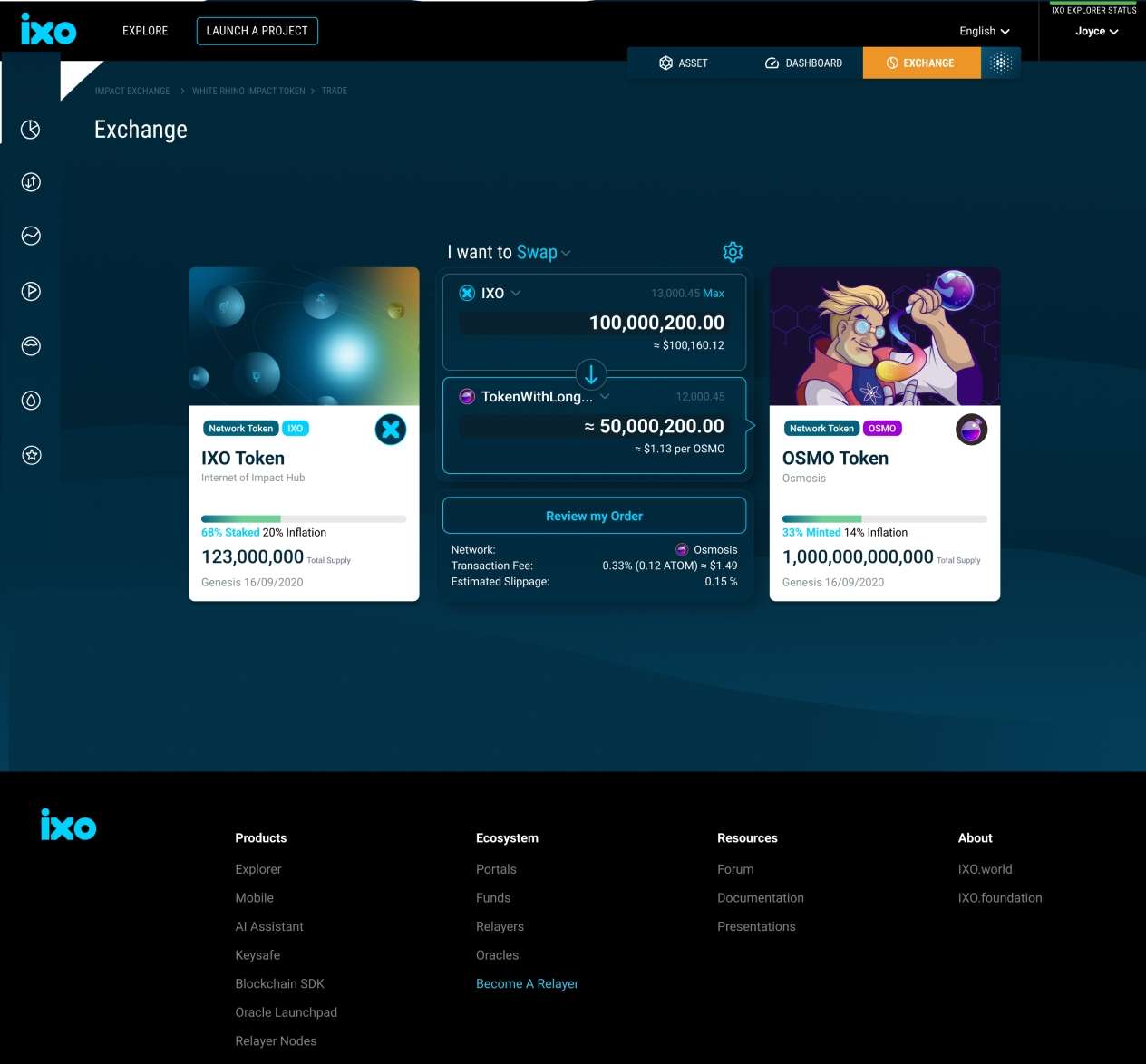Open the droplet icon in the left sidebar
Viewport: 1146px width, 1064px height.
[x=31, y=400]
